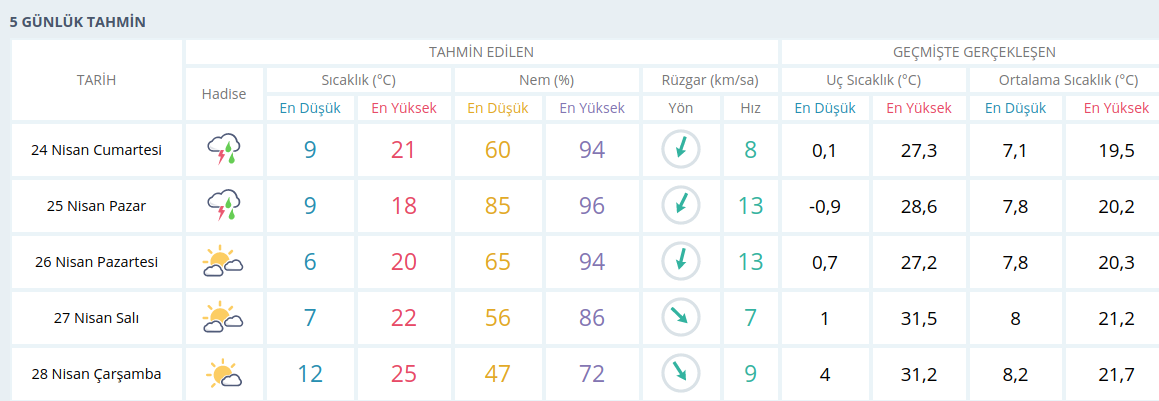1159x401 pixels.
Task: Click partly cloudy icon for 28 Nisan Çarşamba
Action: pyautogui.click(x=224, y=375)
